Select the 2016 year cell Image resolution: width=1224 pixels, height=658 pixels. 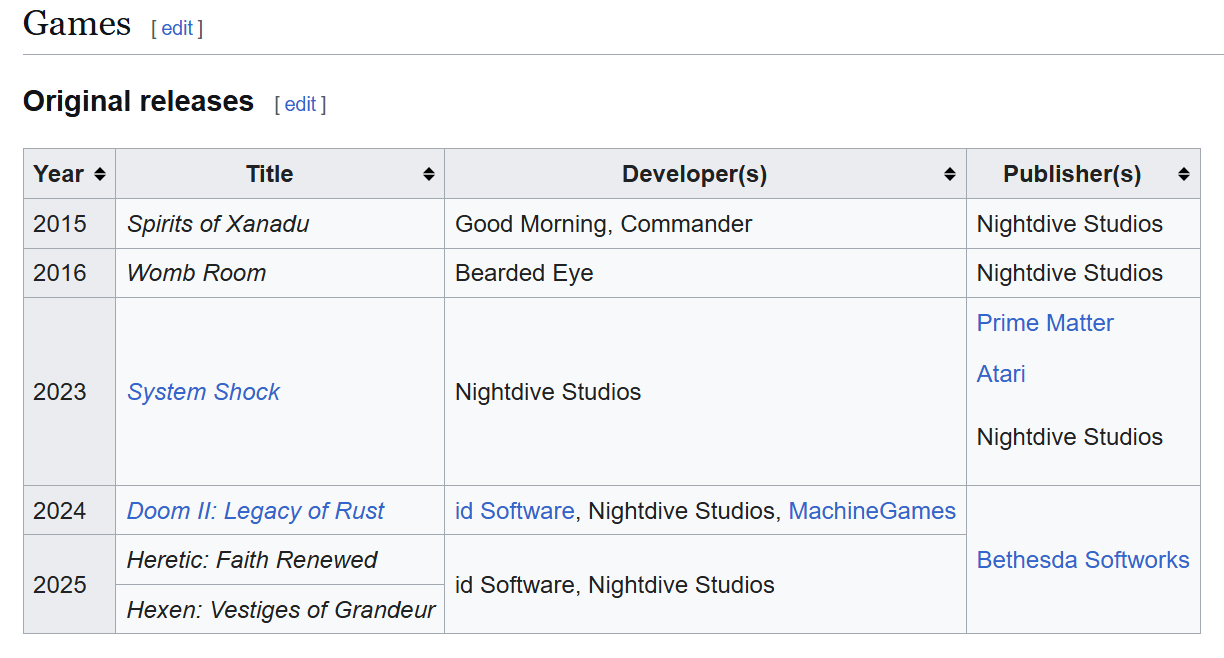pos(69,273)
